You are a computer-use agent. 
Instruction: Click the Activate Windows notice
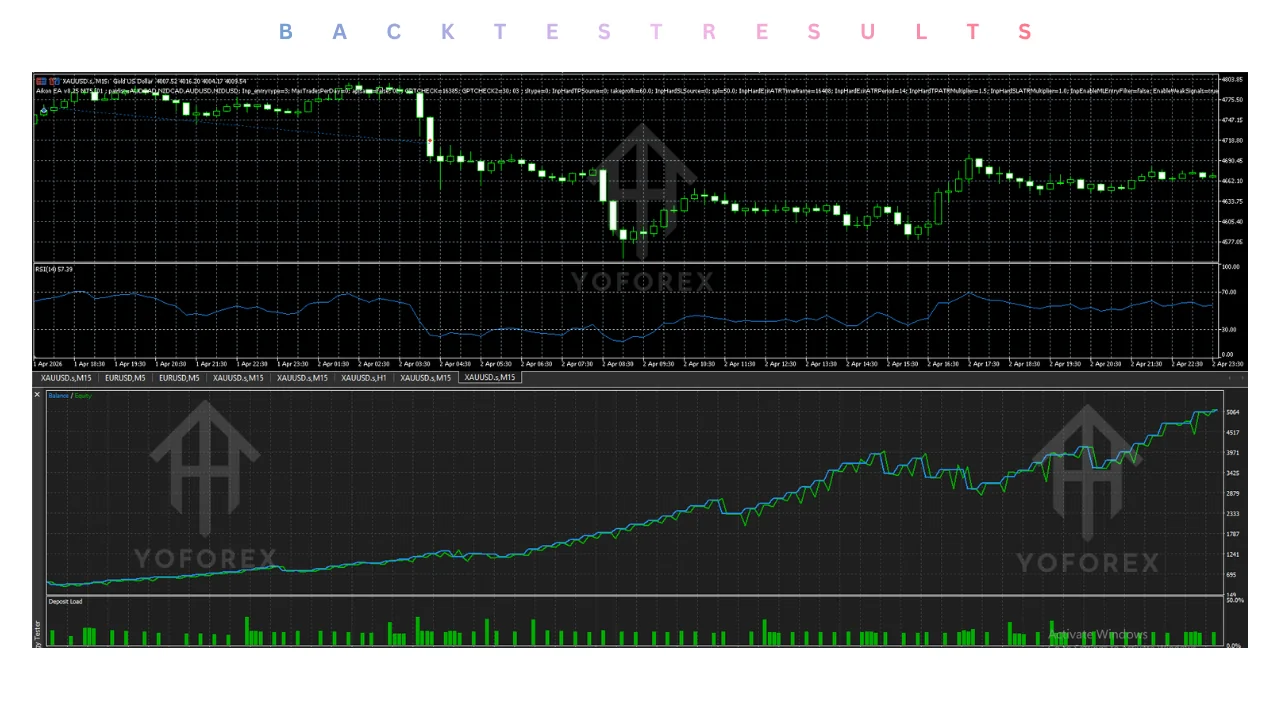1098,635
